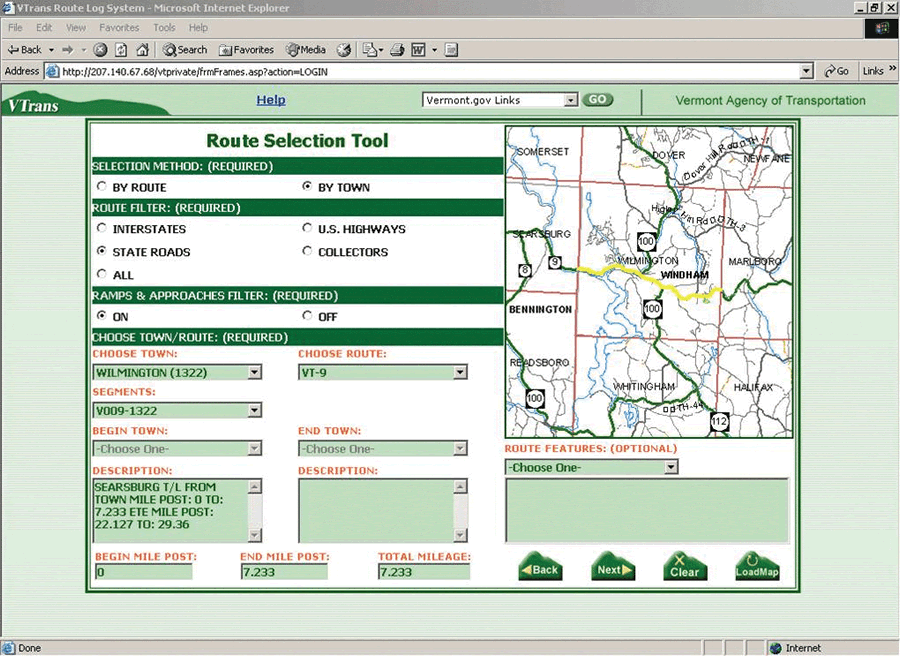The width and height of the screenshot is (900, 656).
Task: Click the Stop loading toolbar icon
Action: click(100, 49)
